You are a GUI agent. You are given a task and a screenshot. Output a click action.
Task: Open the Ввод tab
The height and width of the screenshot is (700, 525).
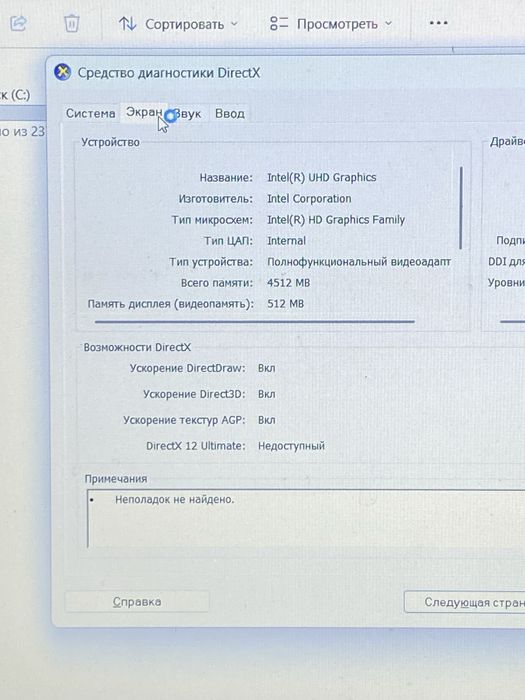230,113
